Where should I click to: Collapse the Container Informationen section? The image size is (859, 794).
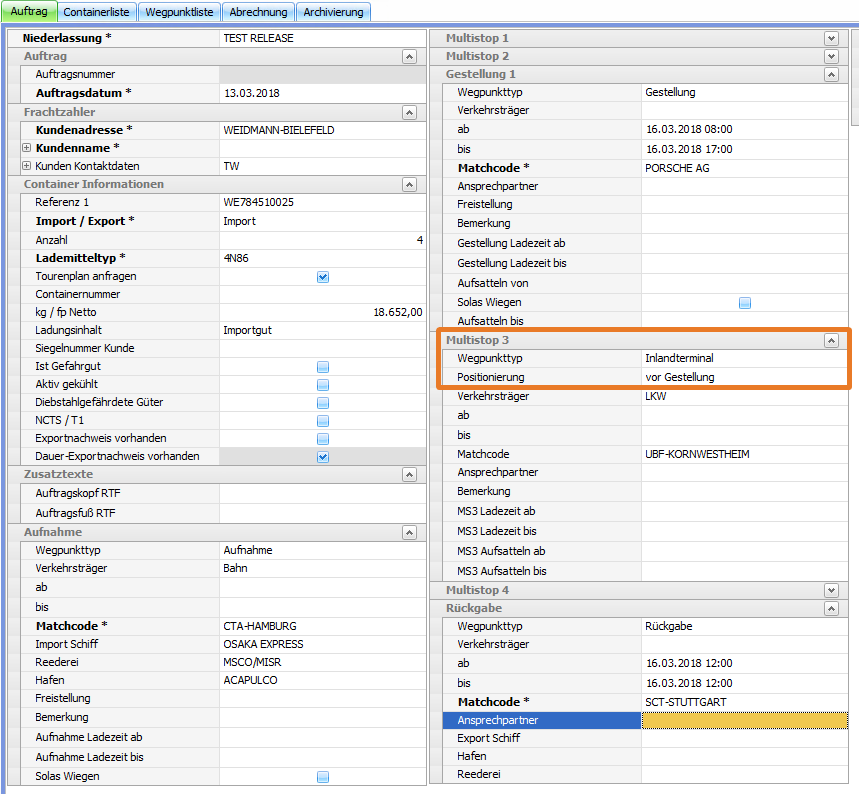408,185
